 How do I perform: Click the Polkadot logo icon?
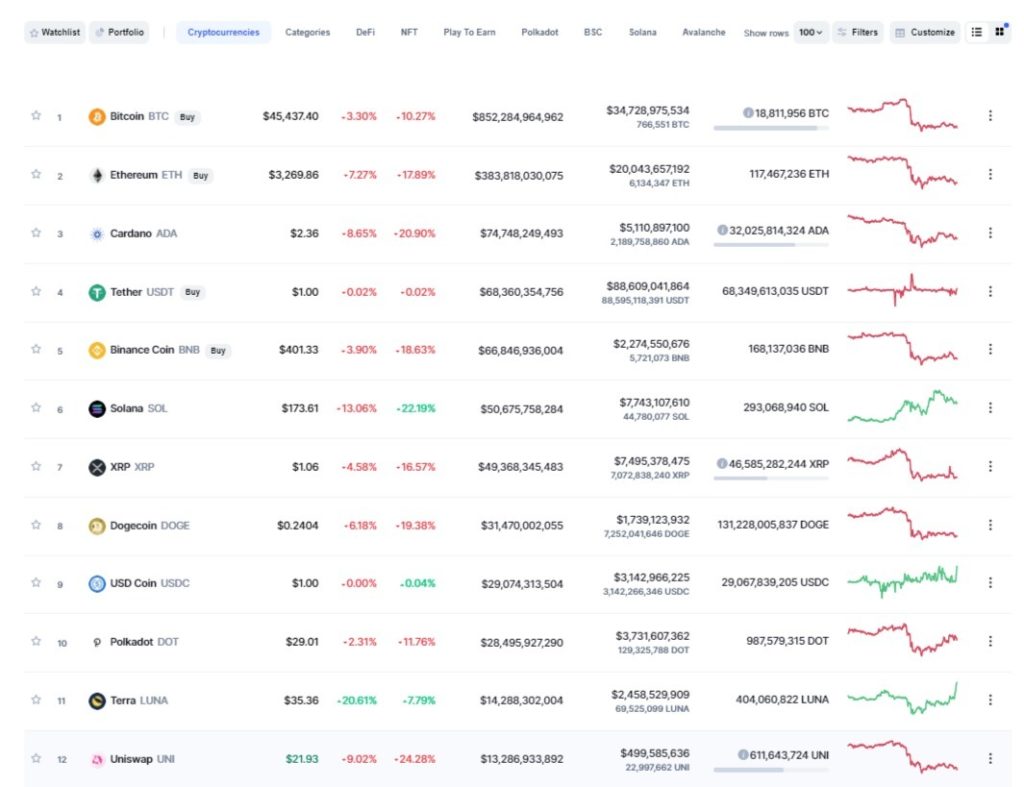[97, 642]
